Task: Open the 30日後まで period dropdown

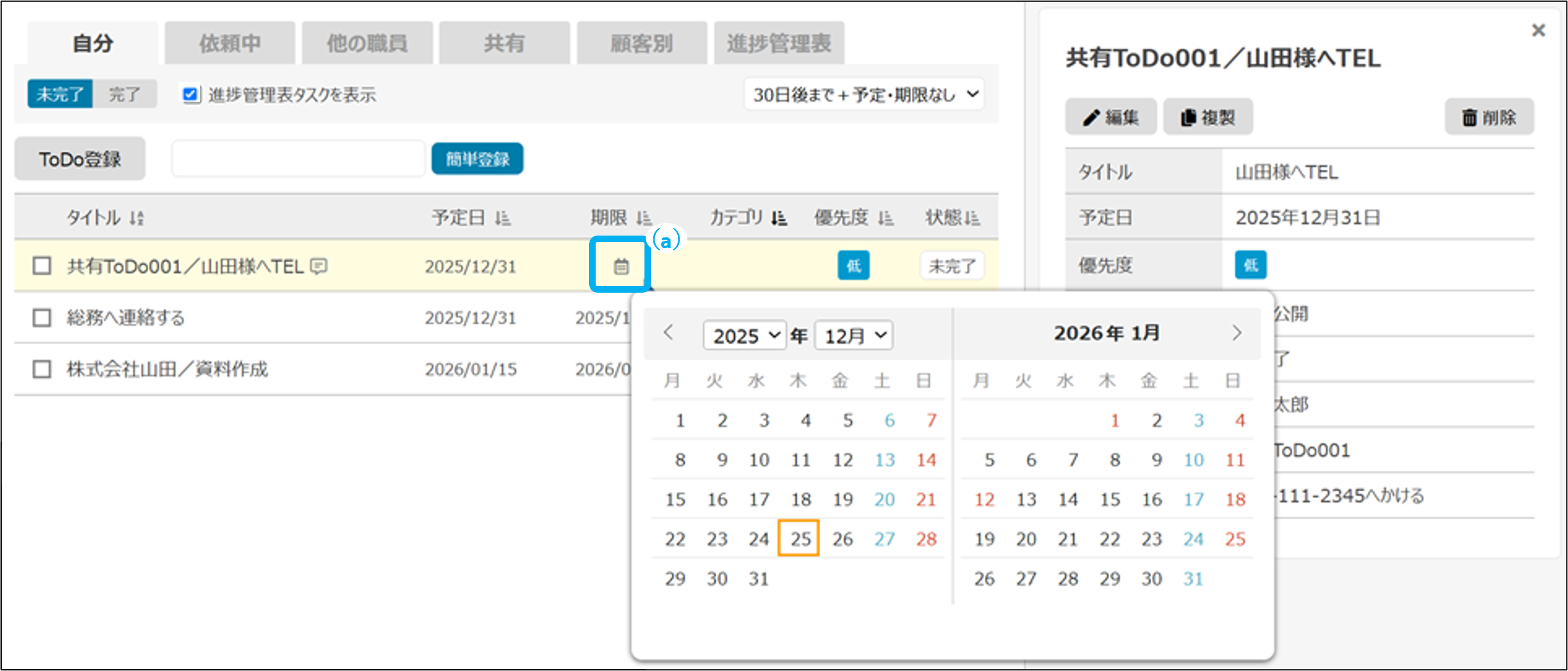Action: (863, 95)
